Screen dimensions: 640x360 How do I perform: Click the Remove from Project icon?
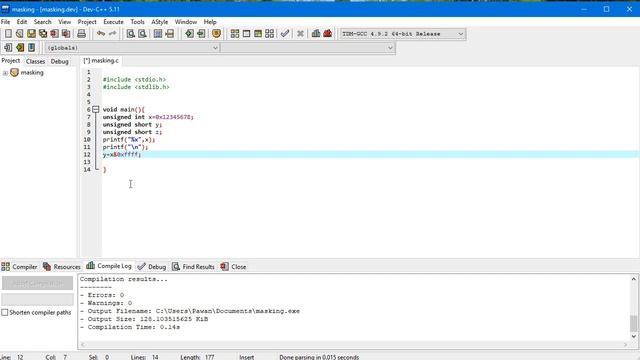(201, 33)
